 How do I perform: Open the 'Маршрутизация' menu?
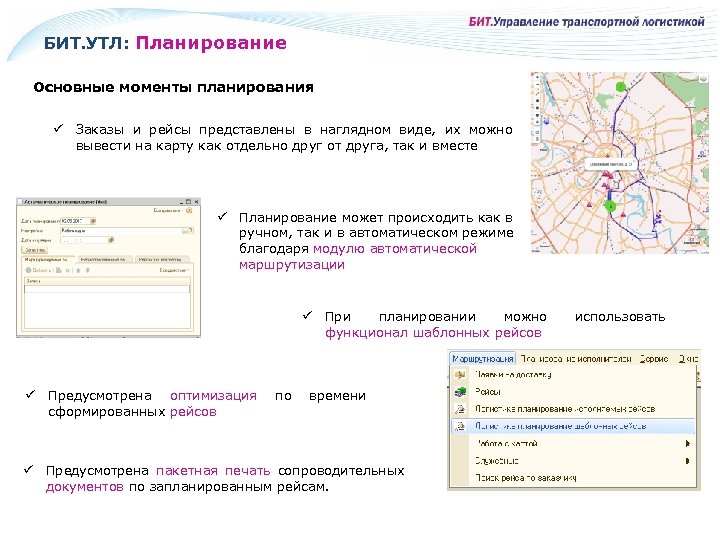click(483, 359)
